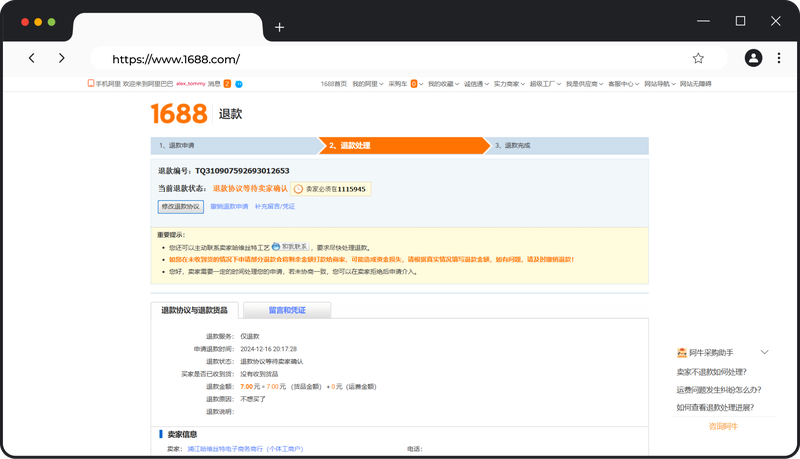Screen dimensions: 800x459
Task: Click the browser back arrow
Action: pyautogui.click(x=32, y=59)
